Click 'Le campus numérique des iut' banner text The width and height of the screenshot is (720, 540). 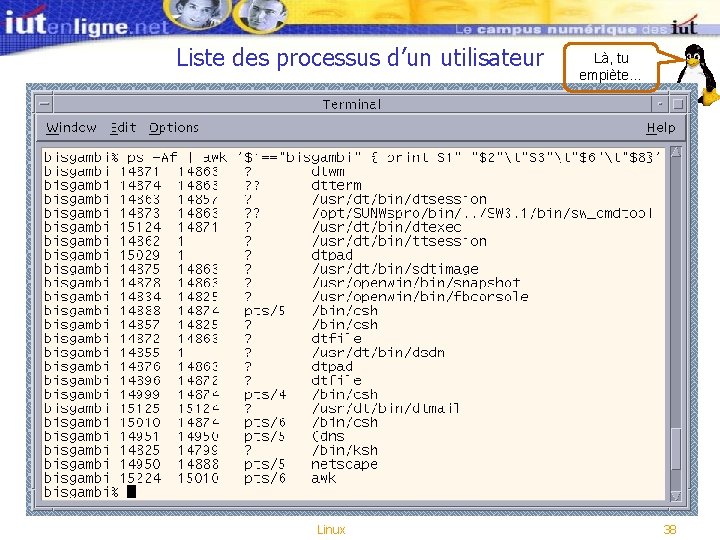click(575, 29)
